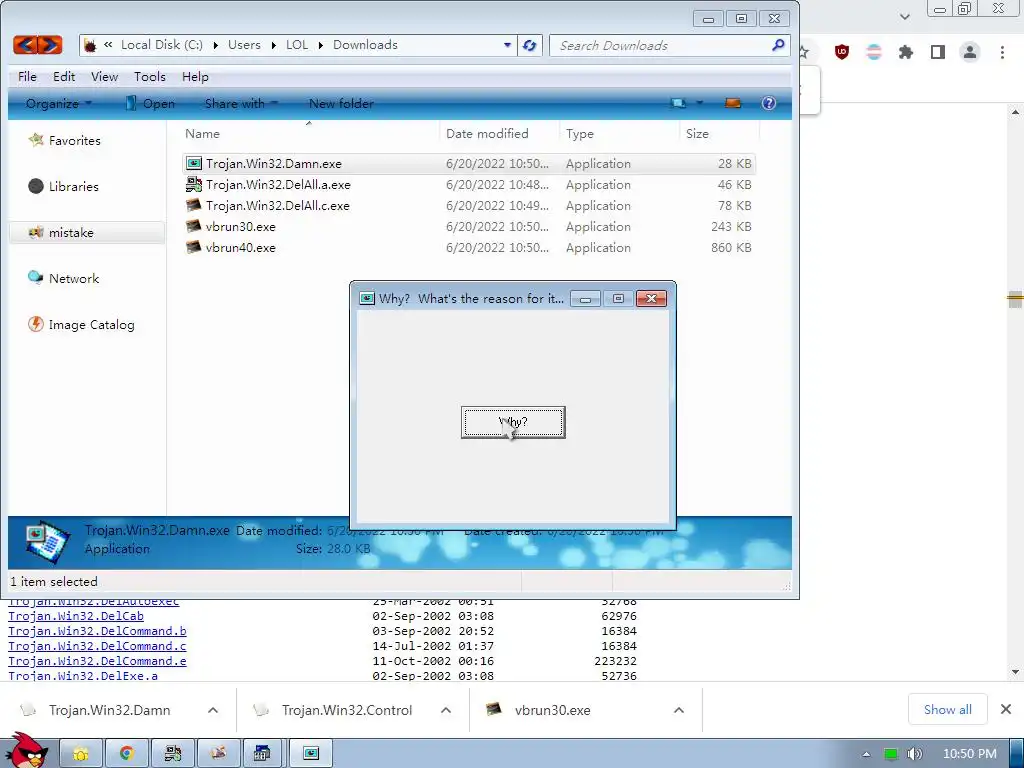Close the Chrome downloads bar
1024x768 pixels.
click(1006, 709)
